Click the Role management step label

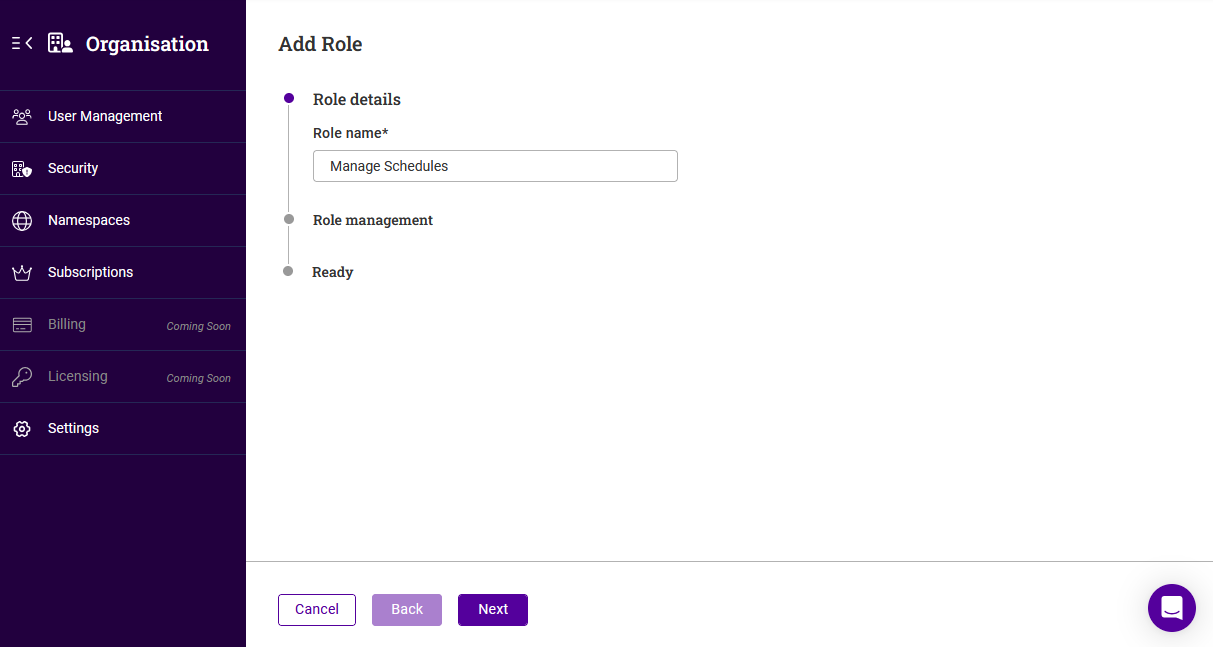click(x=373, y=220)
